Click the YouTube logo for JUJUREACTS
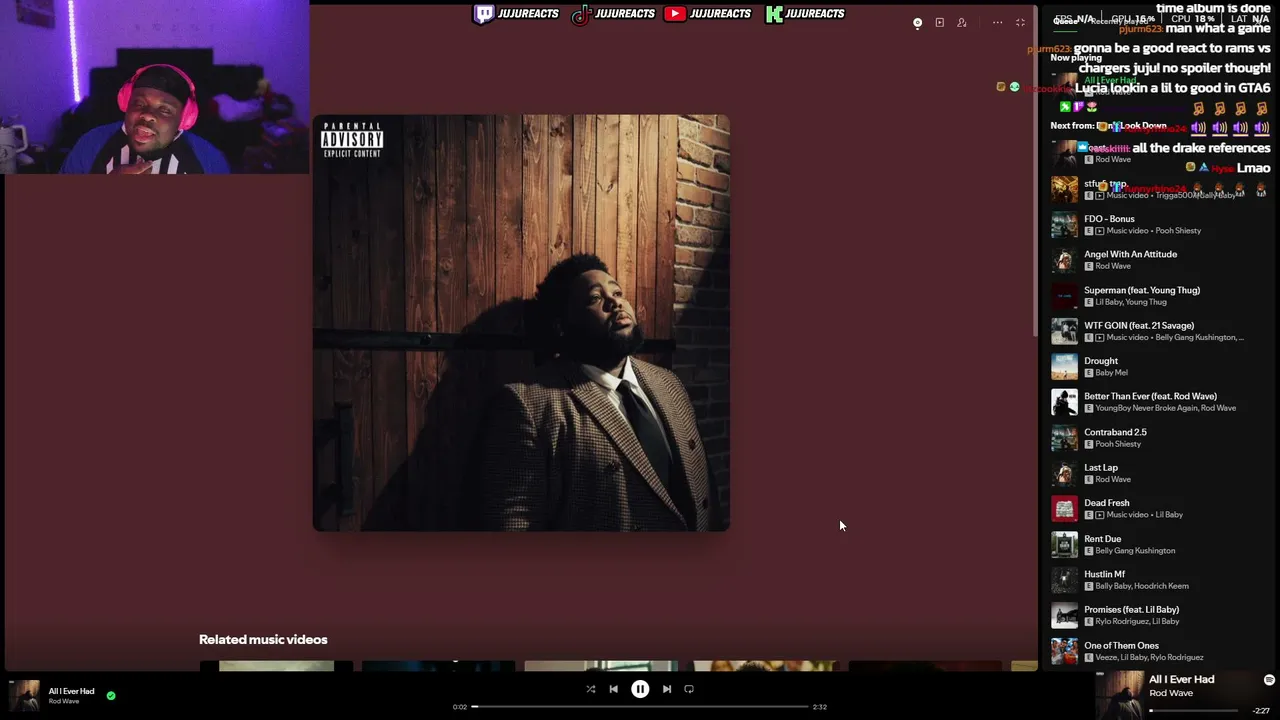Image resolution: width=1280 pixels, height=720 pixels. pos(675,14)
